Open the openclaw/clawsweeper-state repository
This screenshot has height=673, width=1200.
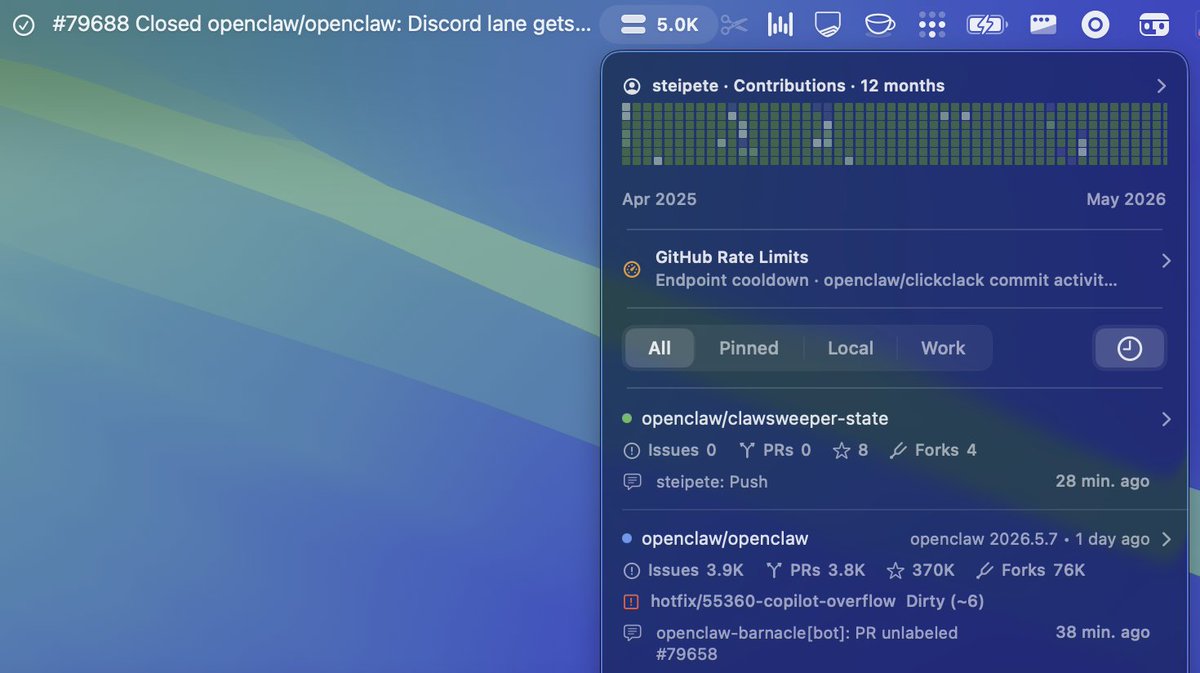click(x=765, y=418)
